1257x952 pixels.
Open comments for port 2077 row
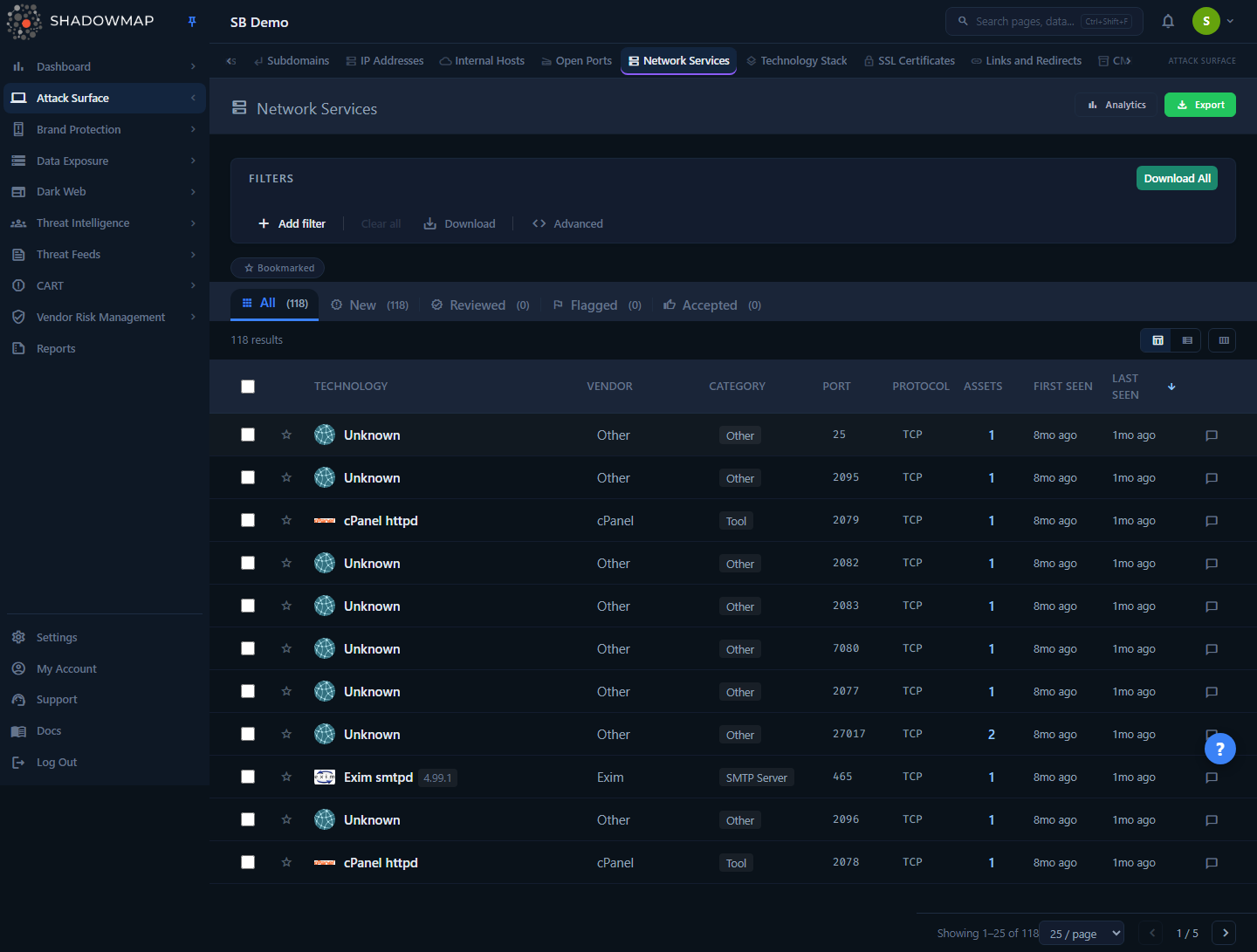(x=1212, y=692)
